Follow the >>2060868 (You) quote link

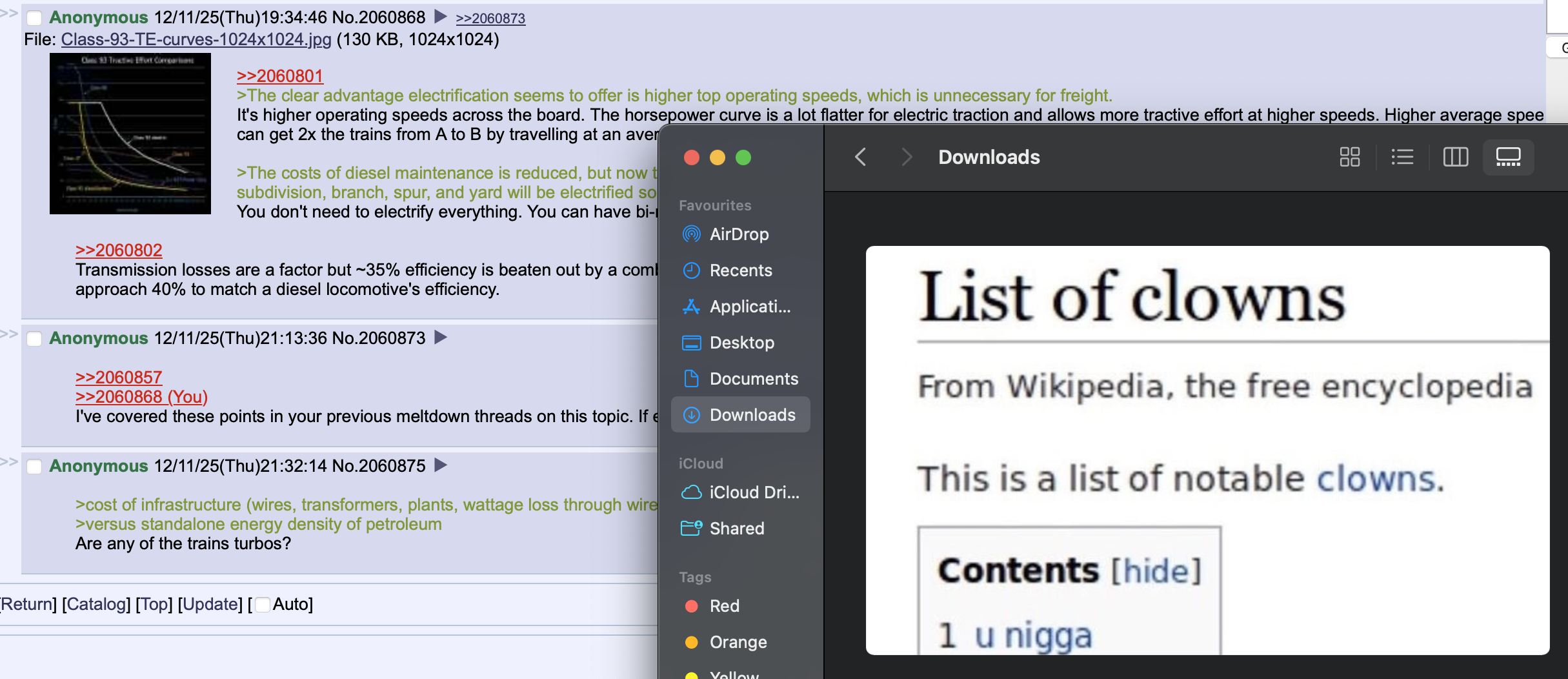[x=141, y=397]
